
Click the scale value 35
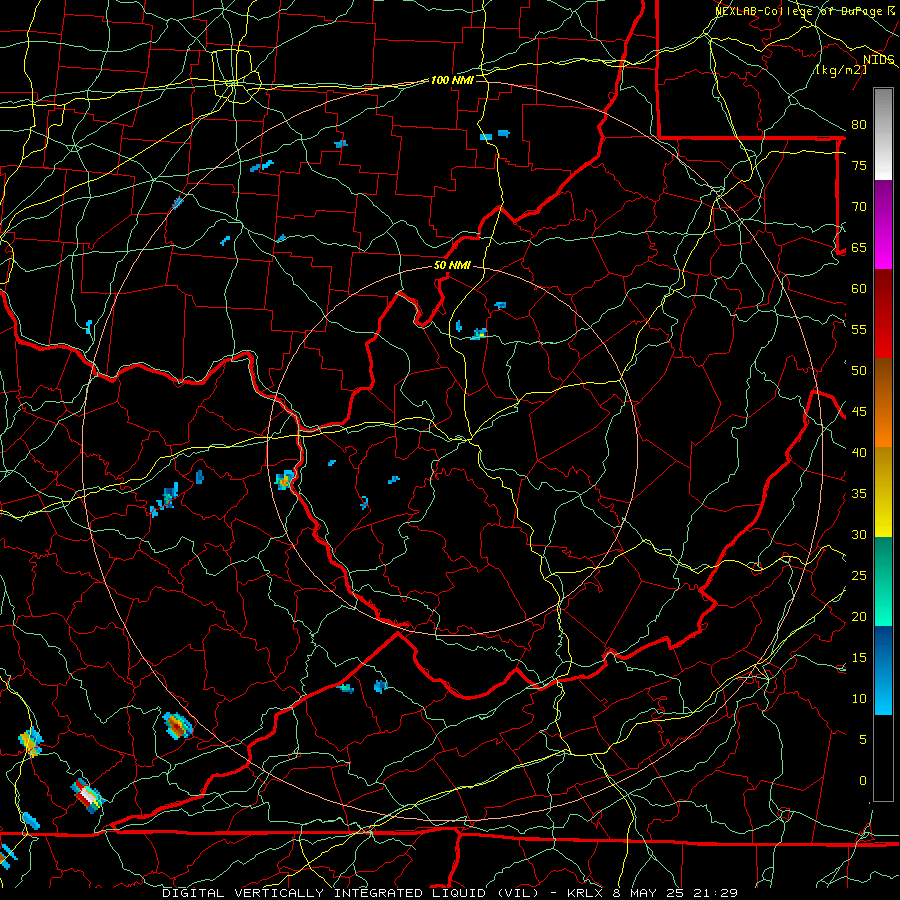point(859,494)
